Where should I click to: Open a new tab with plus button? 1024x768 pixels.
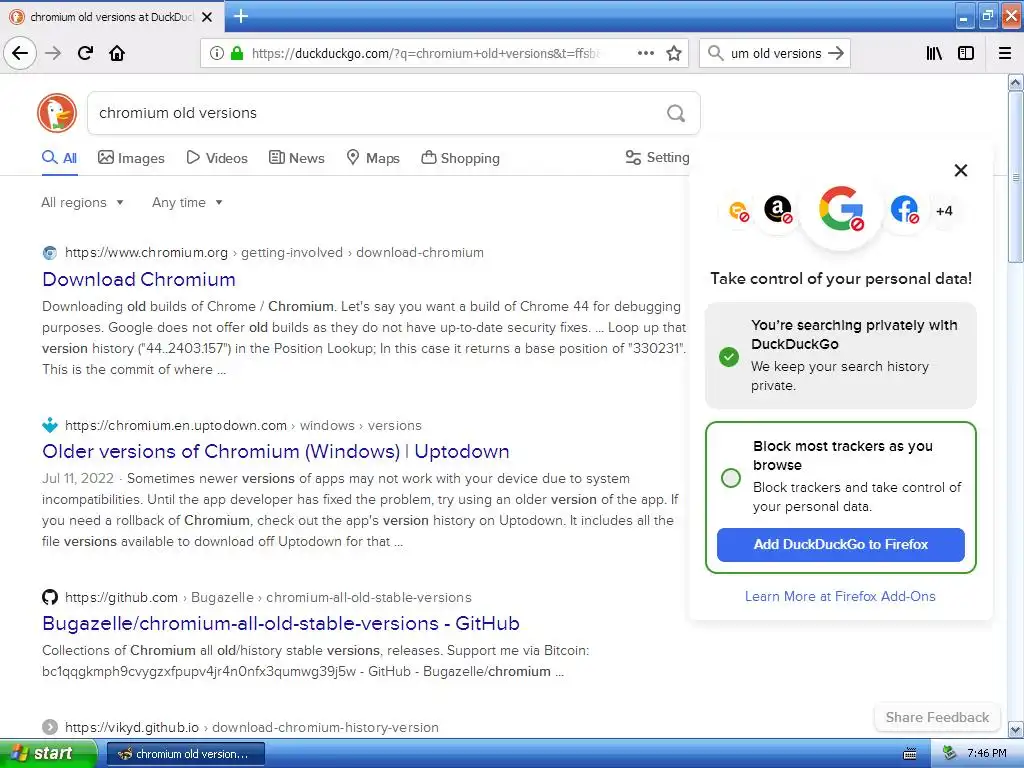pos(241,16)
